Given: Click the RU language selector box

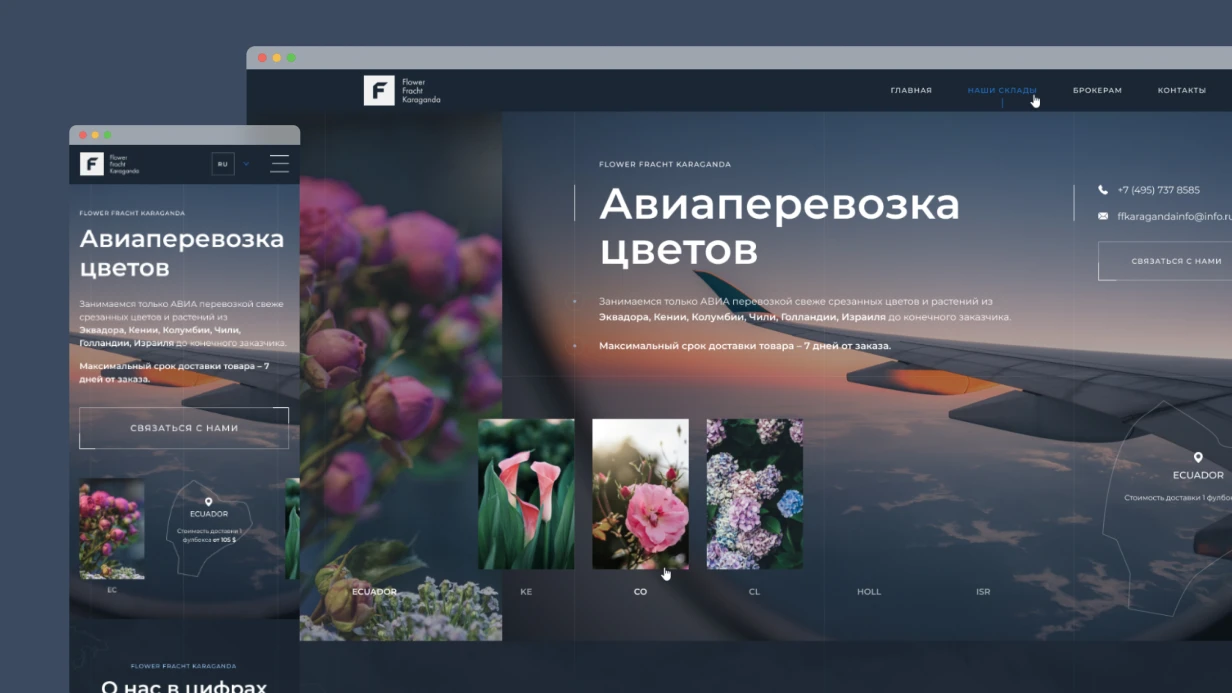Looking at the screenshot, I should 223,163.
